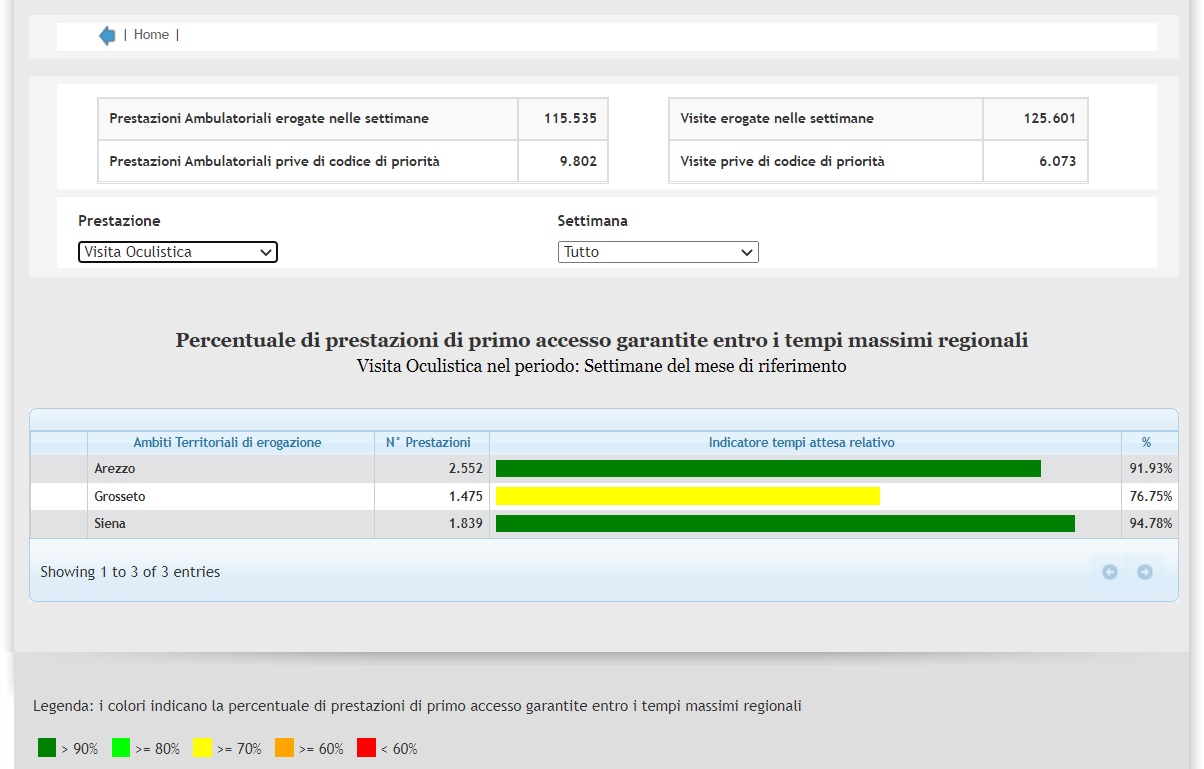
Task: Go to previous table page arrow
Action: (x=1109, y=572)
